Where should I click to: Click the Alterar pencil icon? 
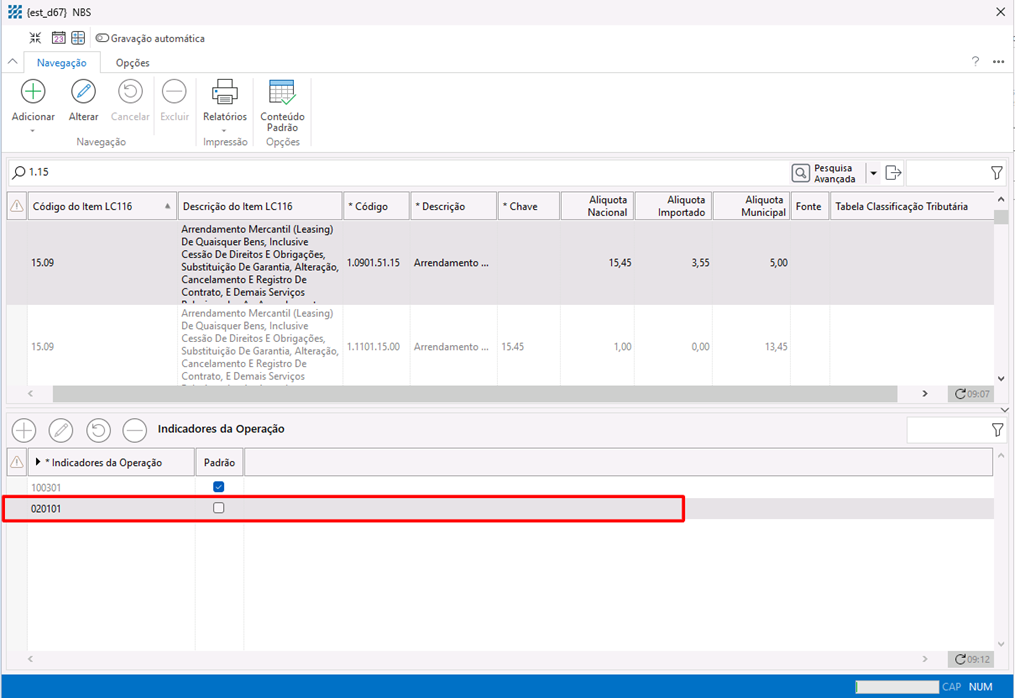(83, 92)
